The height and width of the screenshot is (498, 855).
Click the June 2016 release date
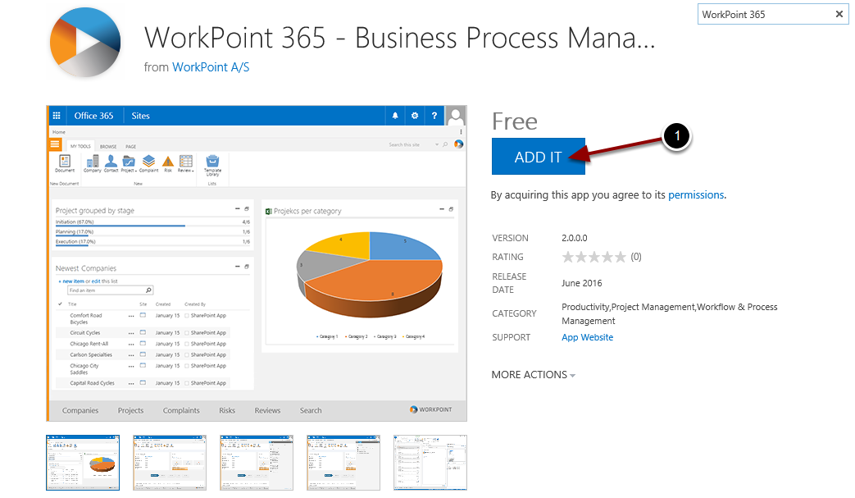click(x=582, y=283)
